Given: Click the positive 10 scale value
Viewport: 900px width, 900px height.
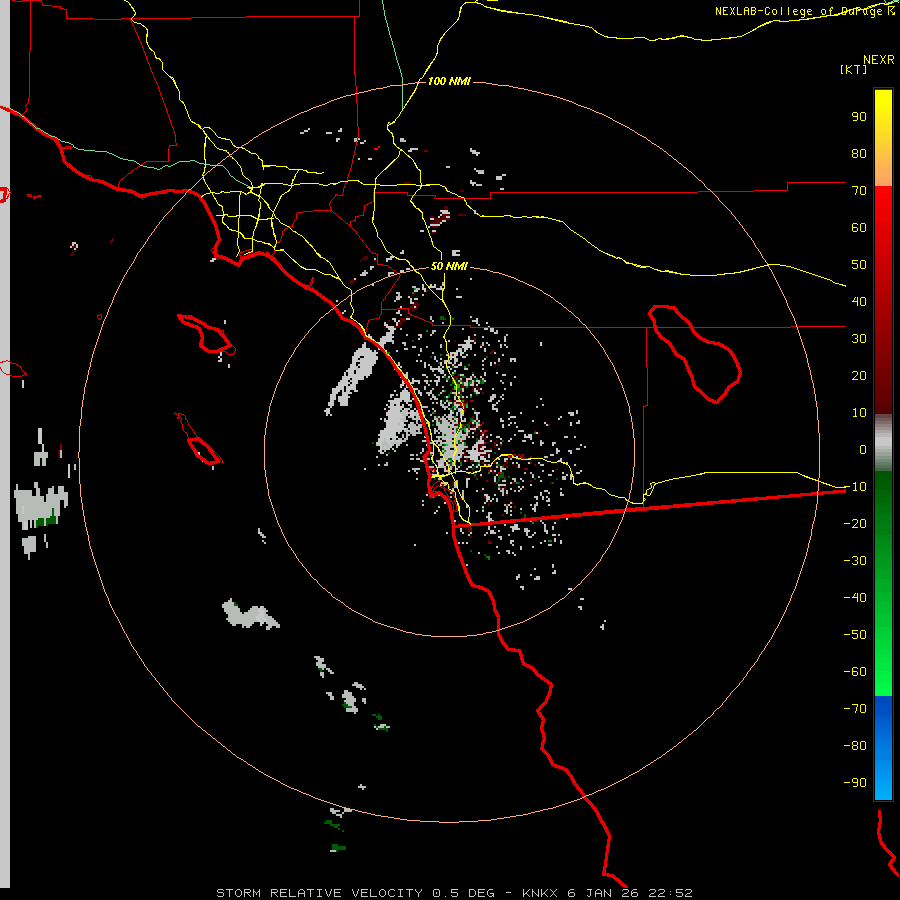Looking at the screenshot, I should pos(859,413).
